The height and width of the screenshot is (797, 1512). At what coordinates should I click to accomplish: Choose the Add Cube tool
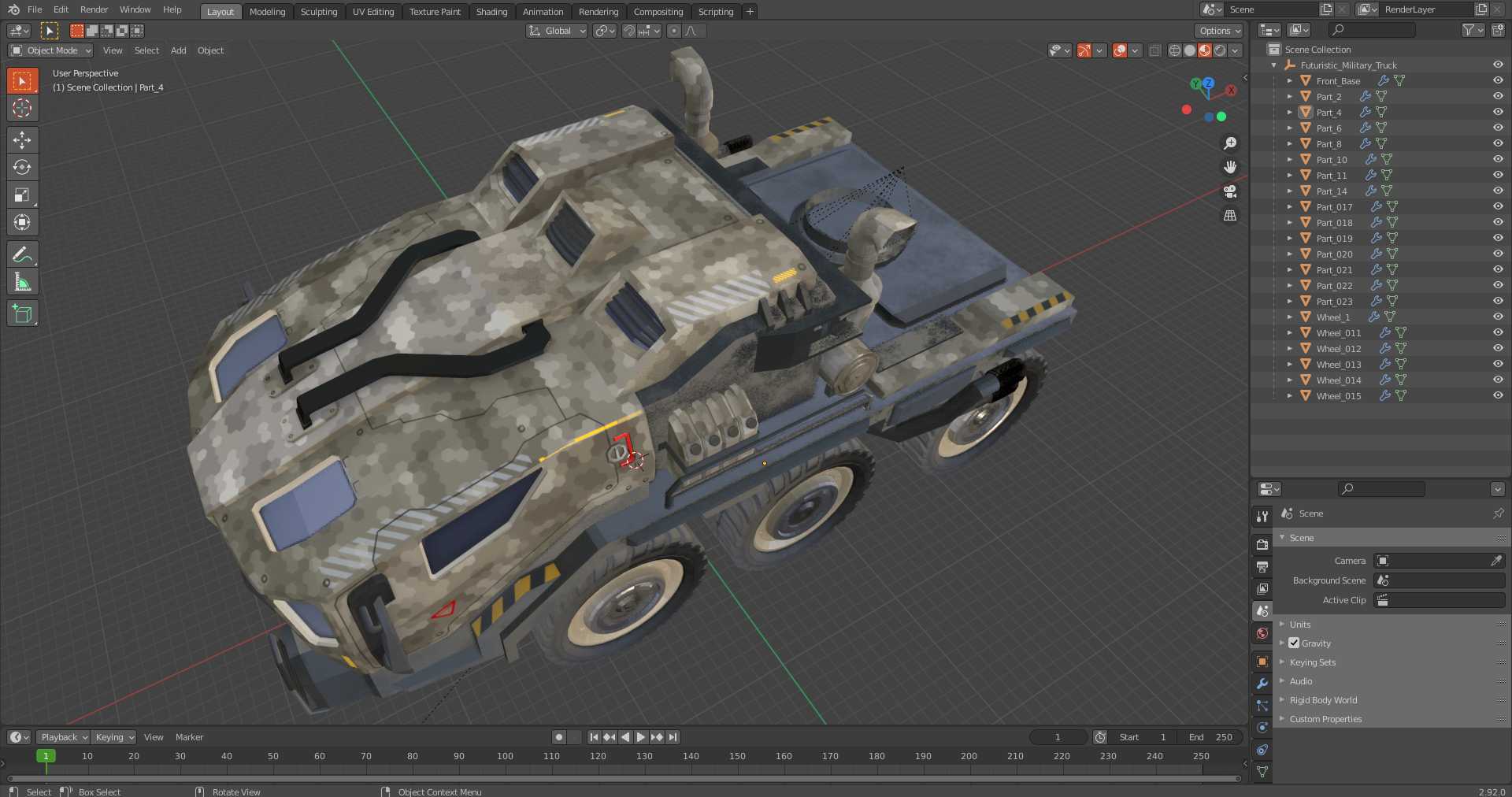point(22,313)
